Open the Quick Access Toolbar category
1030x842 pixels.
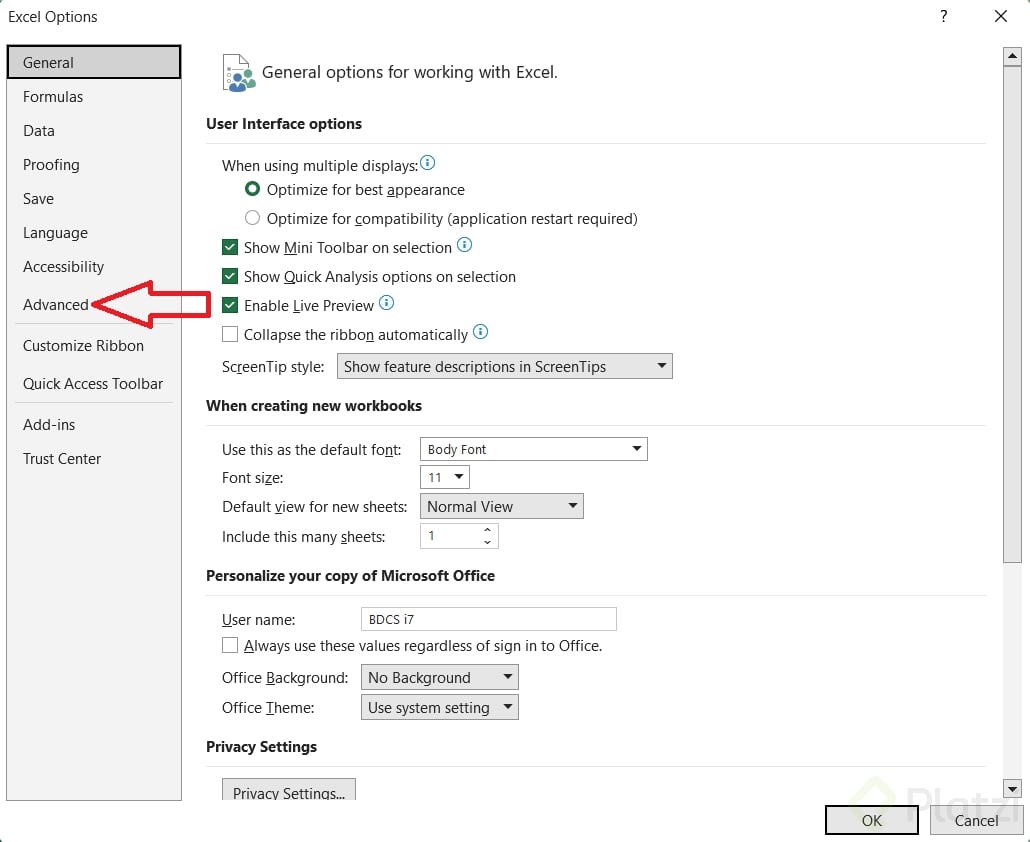click(x=93, y=384)
